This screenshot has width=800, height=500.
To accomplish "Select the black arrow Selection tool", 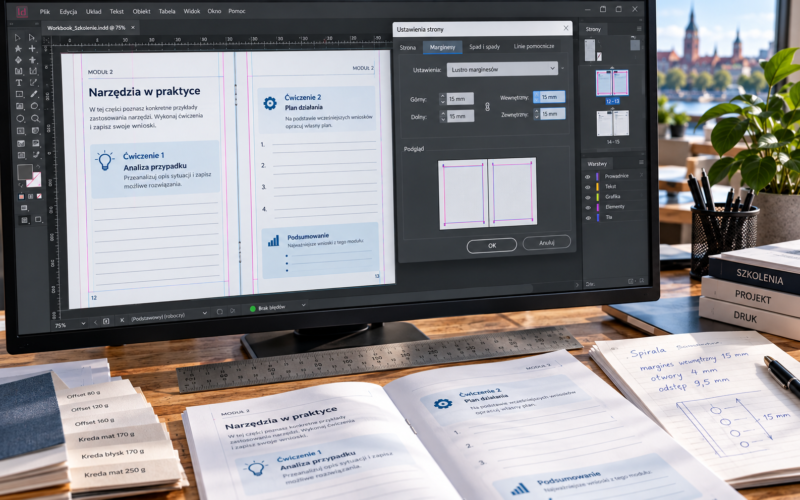I will [x=17, y=37].
